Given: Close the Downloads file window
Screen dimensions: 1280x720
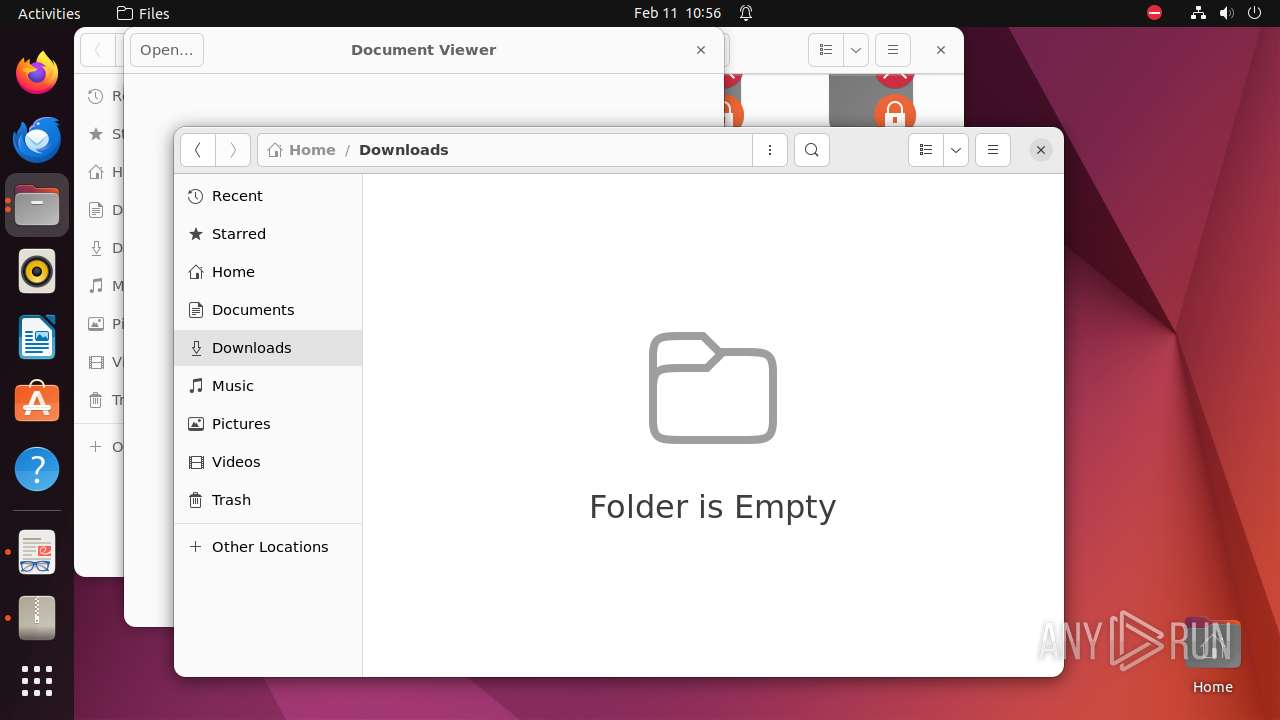Looking at the screenshot, I should (1040, 150).
